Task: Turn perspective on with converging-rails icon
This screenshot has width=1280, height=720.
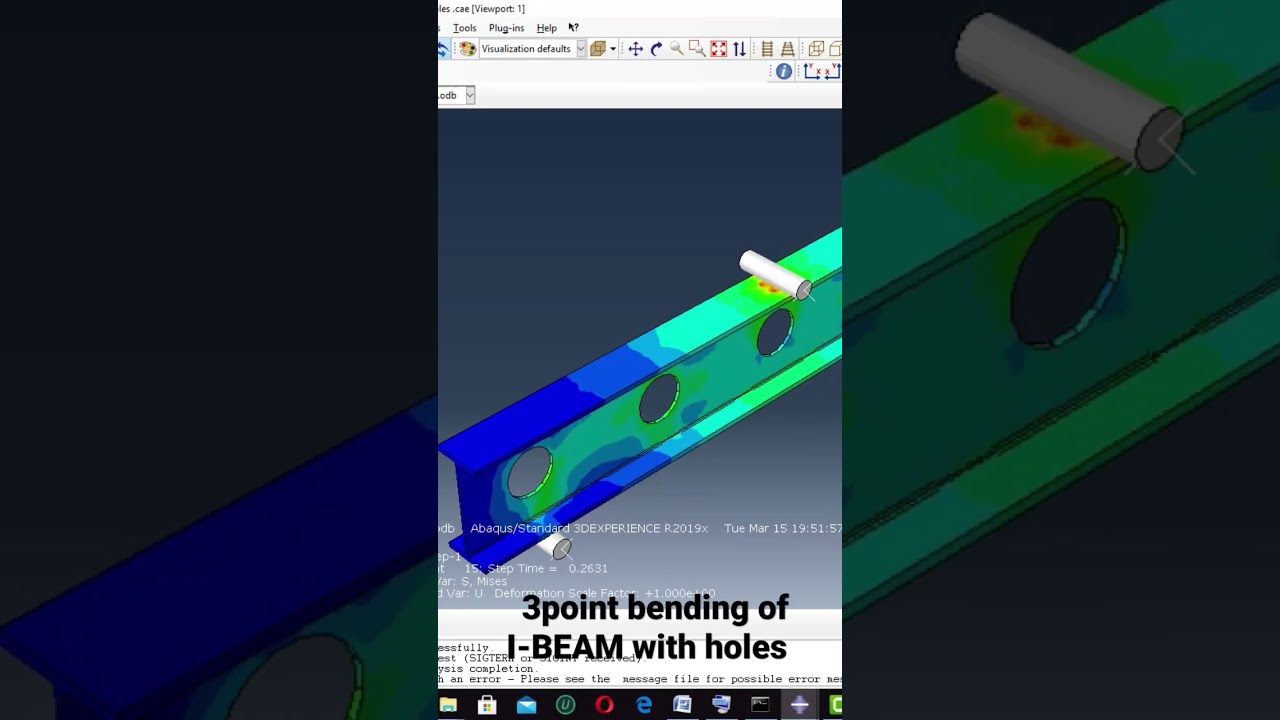Action: tap(787, 49)
